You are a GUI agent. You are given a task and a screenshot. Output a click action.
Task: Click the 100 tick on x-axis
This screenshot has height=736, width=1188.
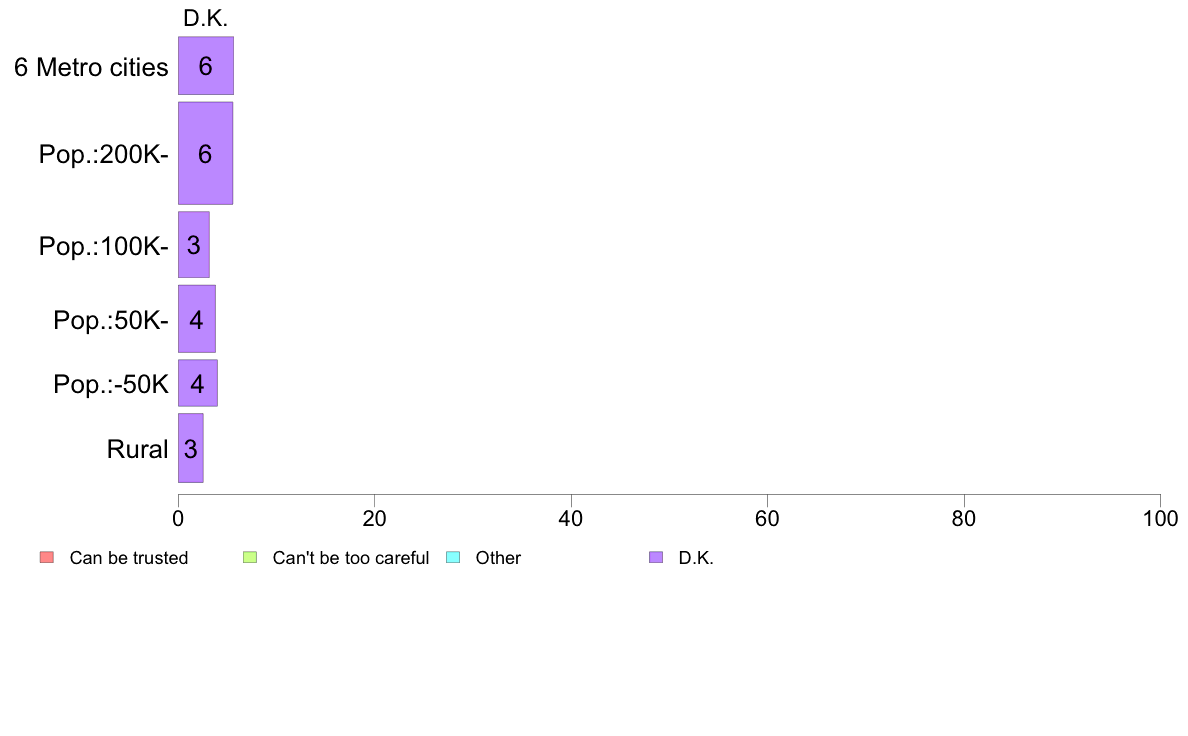pos(1160,519)
